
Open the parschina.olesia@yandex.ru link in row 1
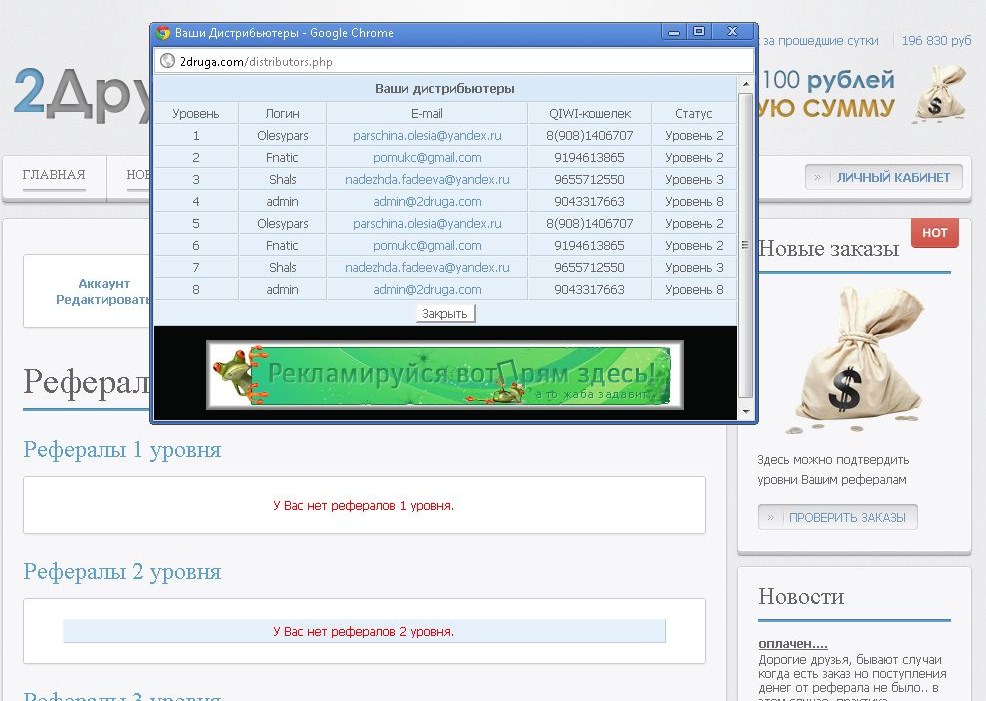[427, 135]
